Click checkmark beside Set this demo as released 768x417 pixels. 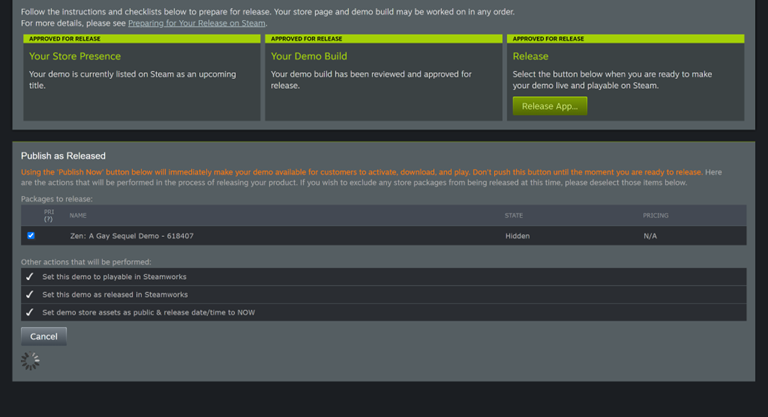tap(30, 295)
